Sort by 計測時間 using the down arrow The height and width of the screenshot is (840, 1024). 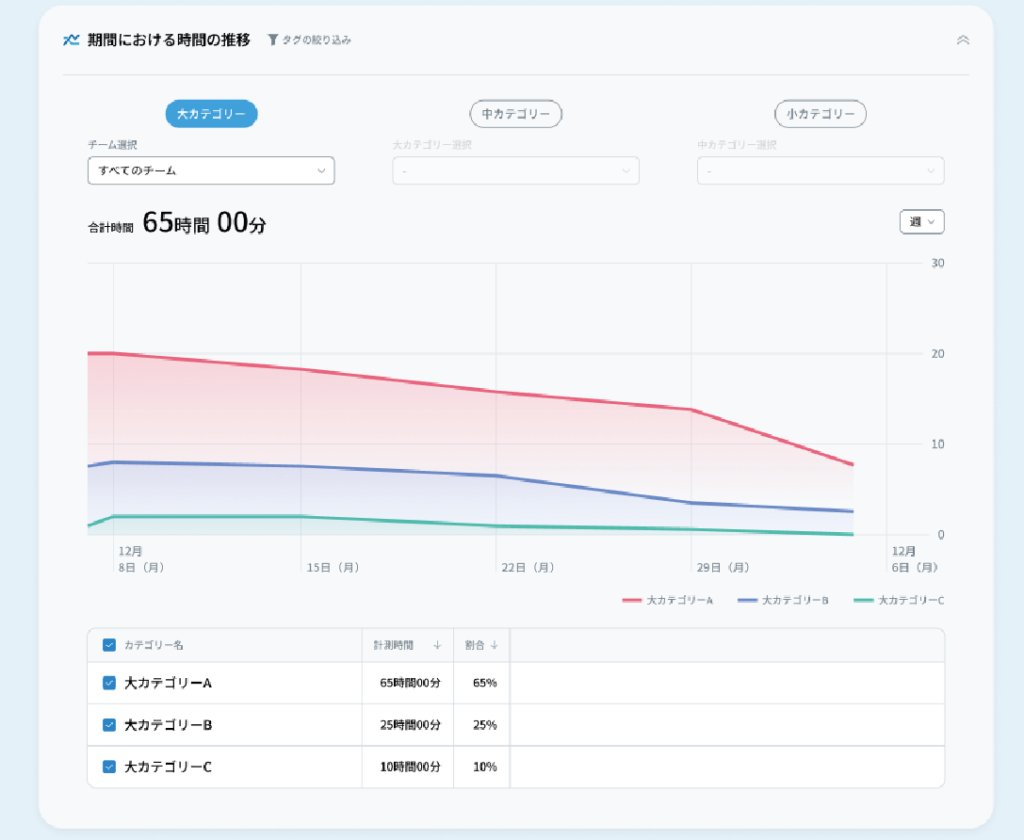pos(437,645)
